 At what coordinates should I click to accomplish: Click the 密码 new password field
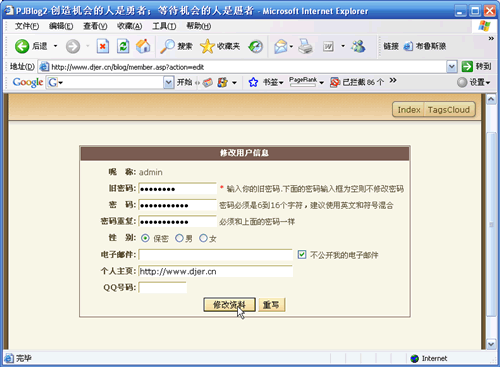178,205
